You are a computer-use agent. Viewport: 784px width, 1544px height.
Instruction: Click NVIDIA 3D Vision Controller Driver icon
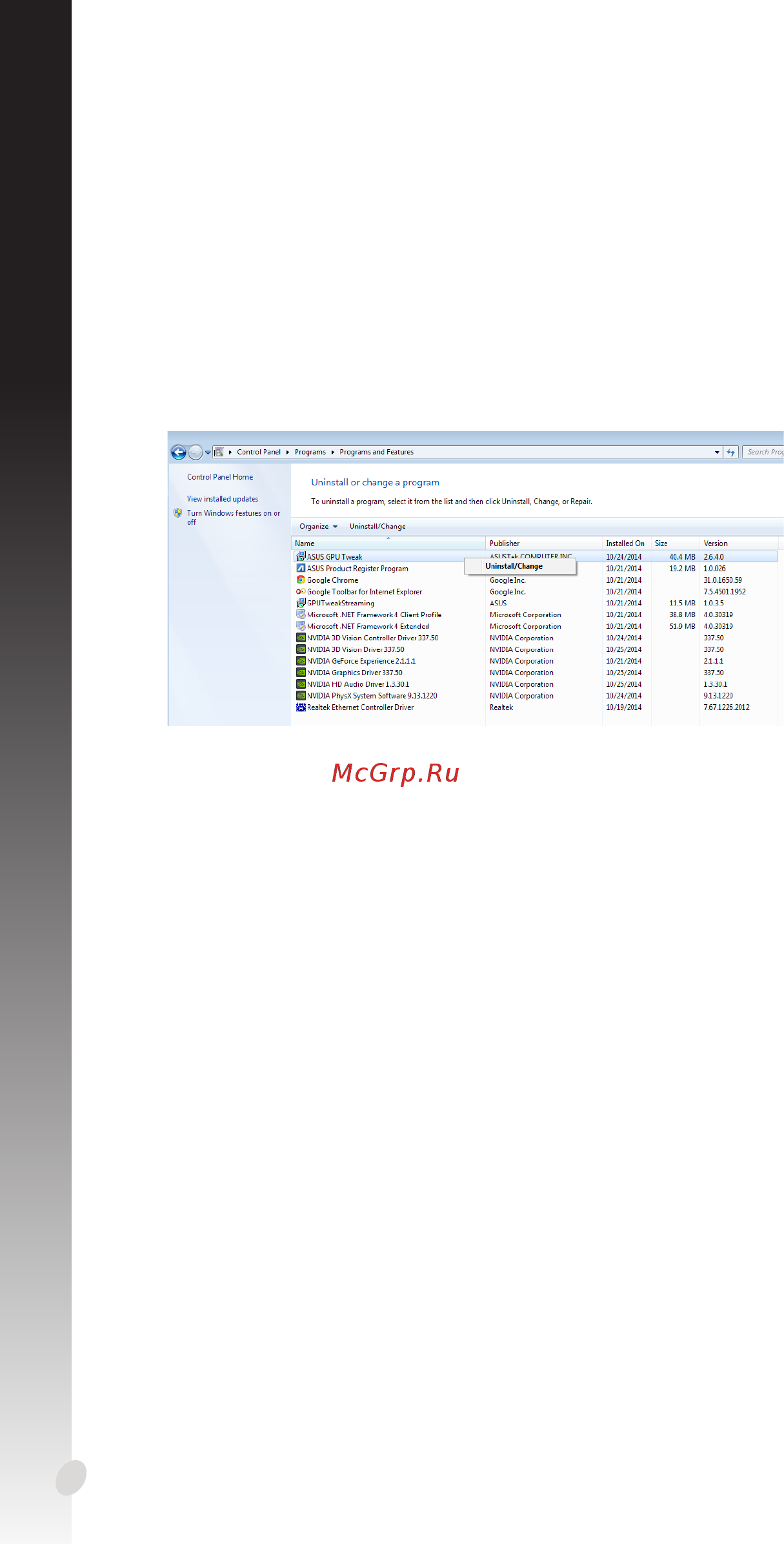coord(301,638)
